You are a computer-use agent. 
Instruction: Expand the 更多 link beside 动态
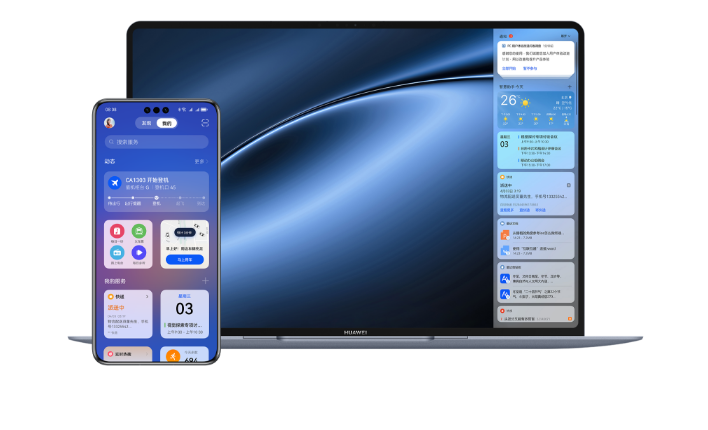[201, 161]
